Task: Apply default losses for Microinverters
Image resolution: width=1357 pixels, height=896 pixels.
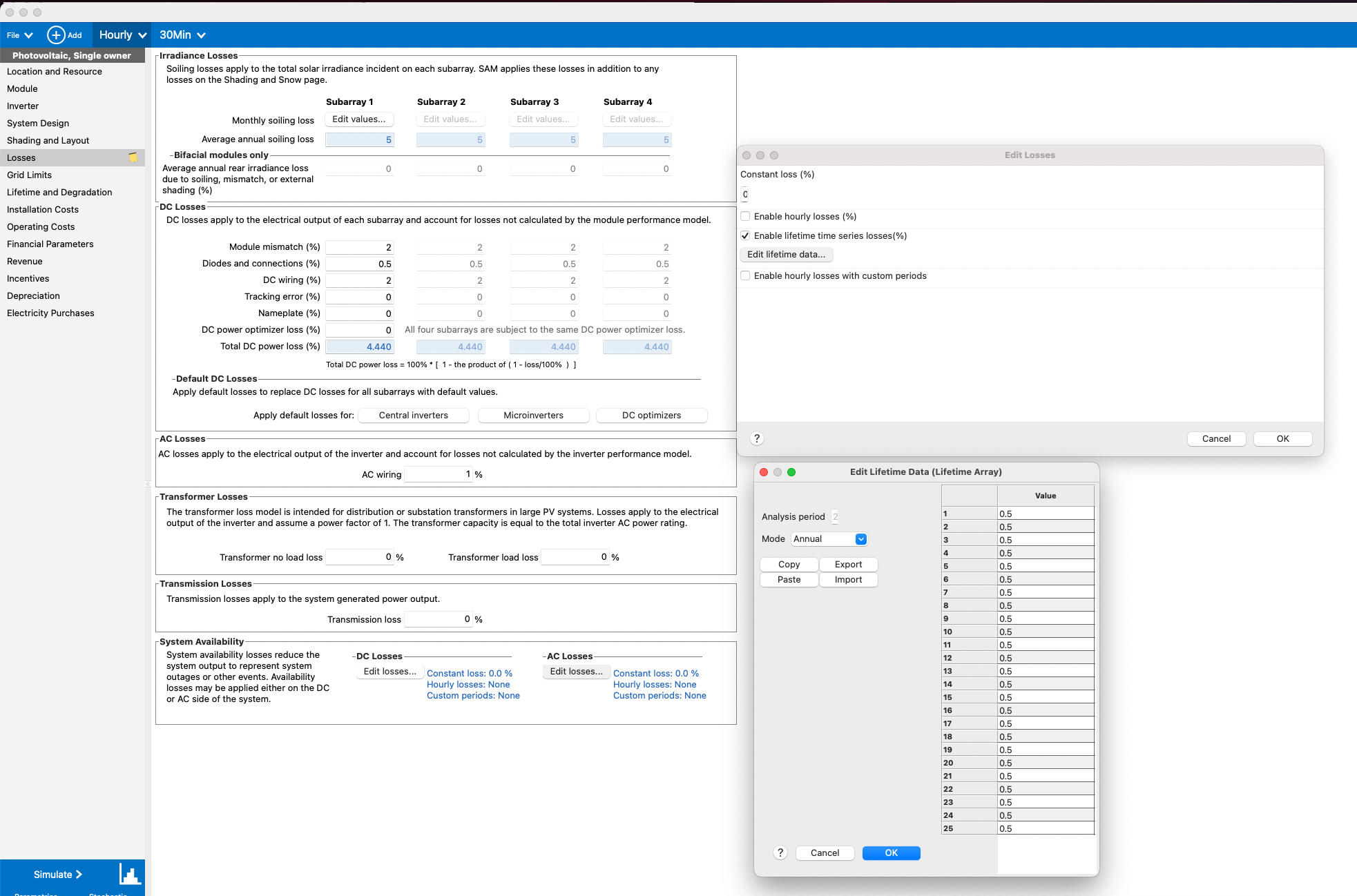Action: pos(533,416)
